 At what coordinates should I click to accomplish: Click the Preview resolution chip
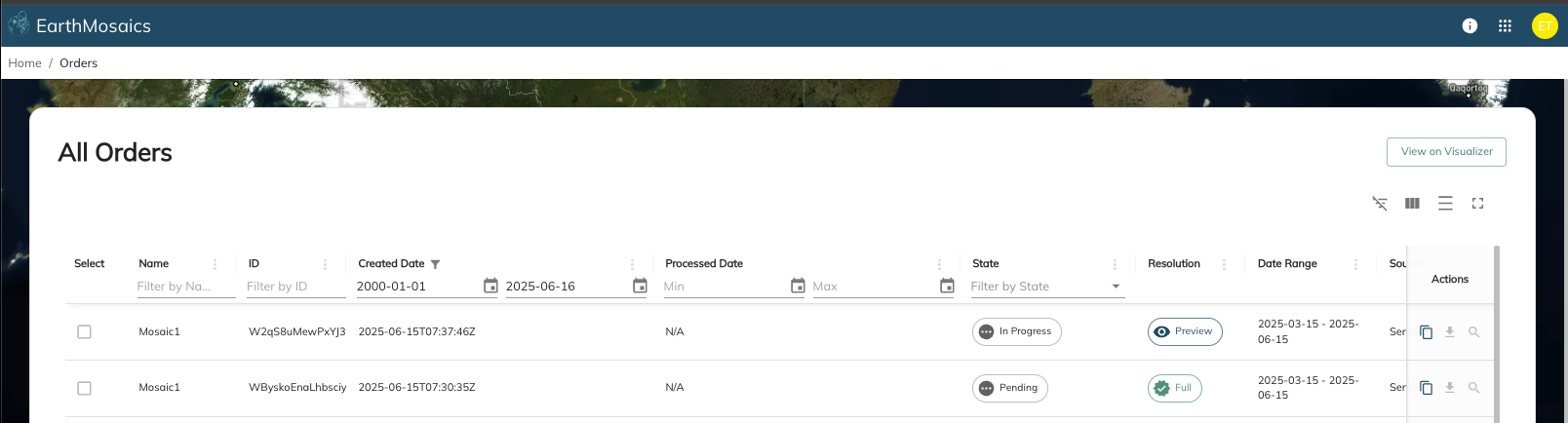click(1185, 331)
